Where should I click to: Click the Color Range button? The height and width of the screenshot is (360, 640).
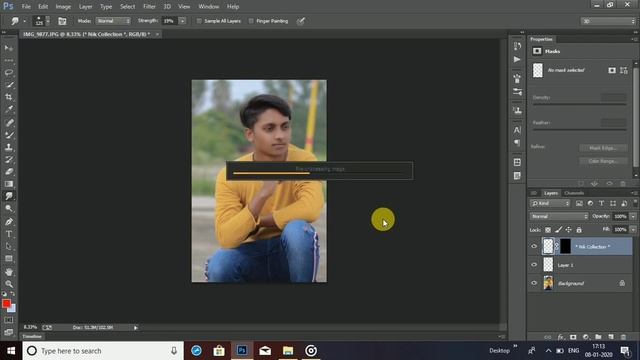tap(603, 161)
